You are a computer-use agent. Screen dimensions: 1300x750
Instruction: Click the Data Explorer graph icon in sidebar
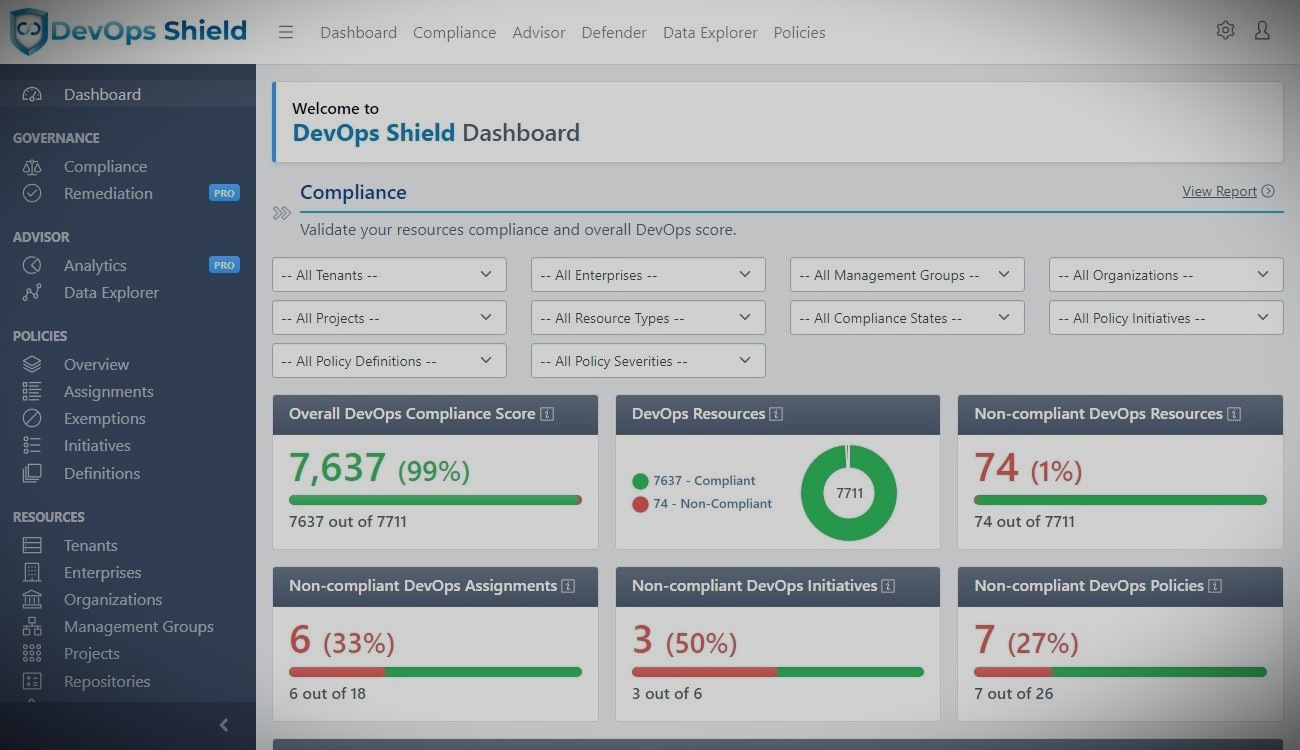[x=32, y=293]
